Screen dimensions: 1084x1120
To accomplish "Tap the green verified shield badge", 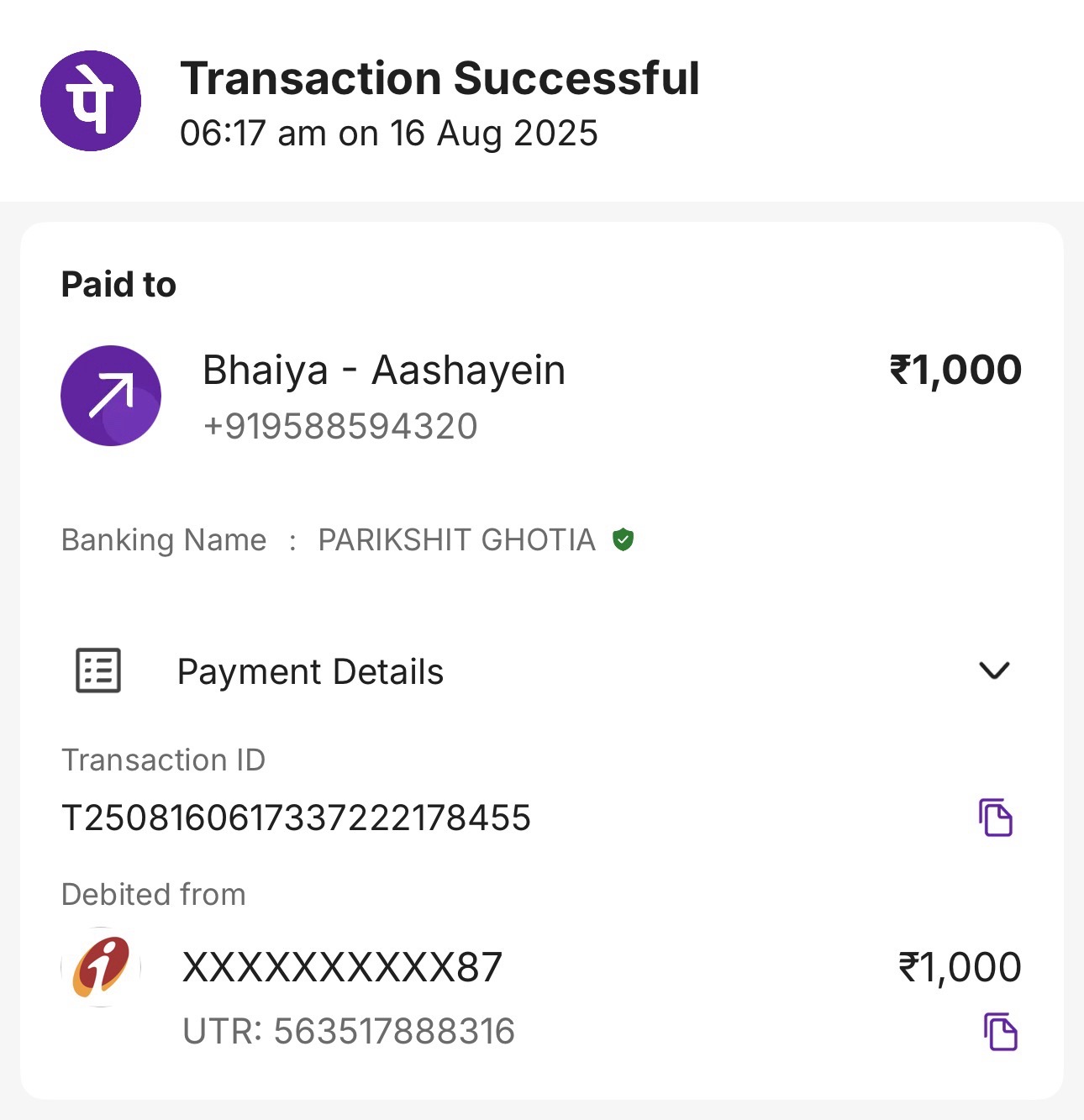I will 623,539.
